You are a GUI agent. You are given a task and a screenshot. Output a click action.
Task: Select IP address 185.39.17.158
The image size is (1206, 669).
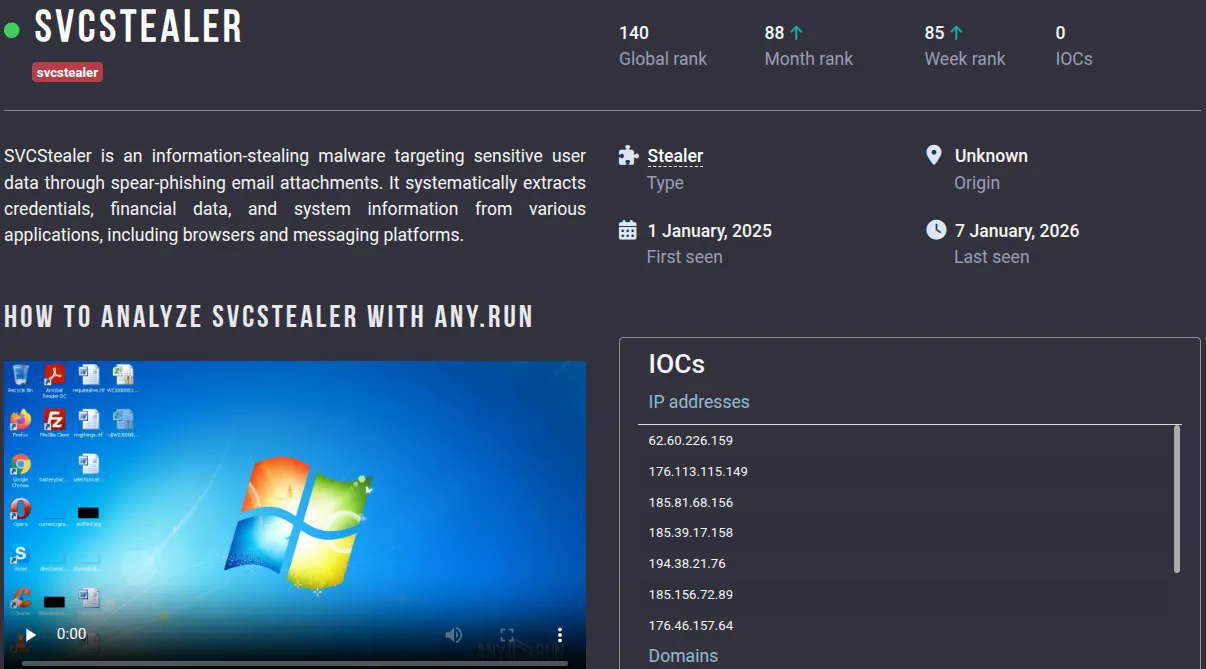[691, 533]
